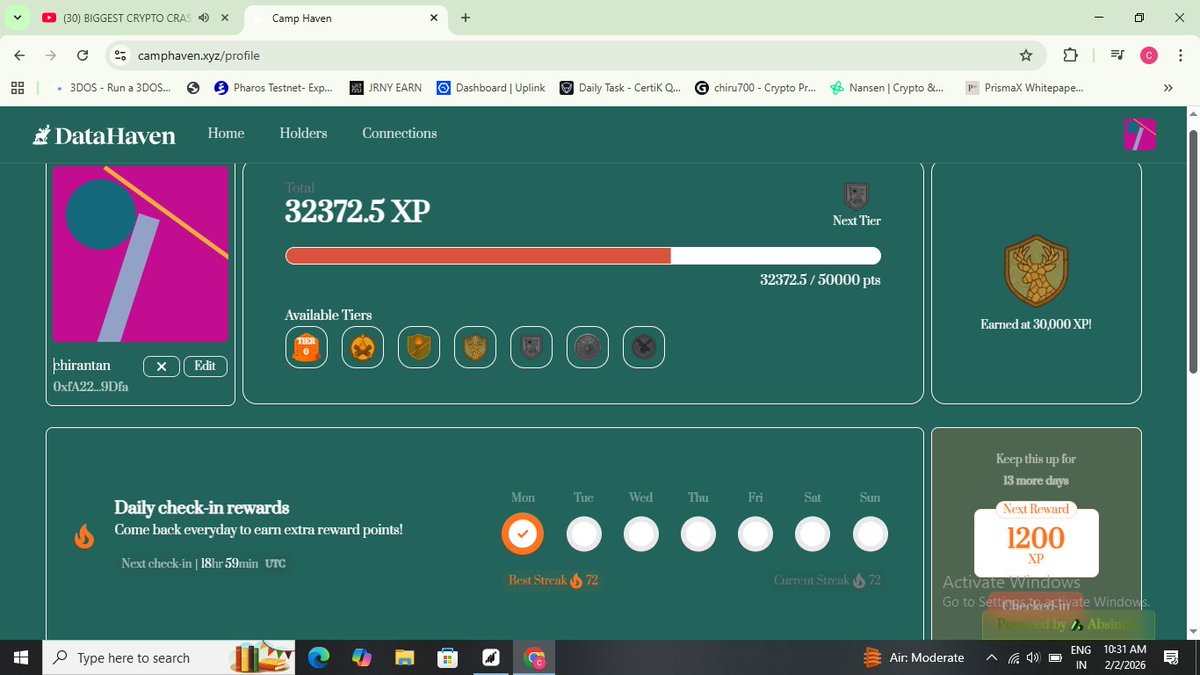Click the DataHaven logo
This screenshot has height=675, width=1200.
tap(104, 135)
